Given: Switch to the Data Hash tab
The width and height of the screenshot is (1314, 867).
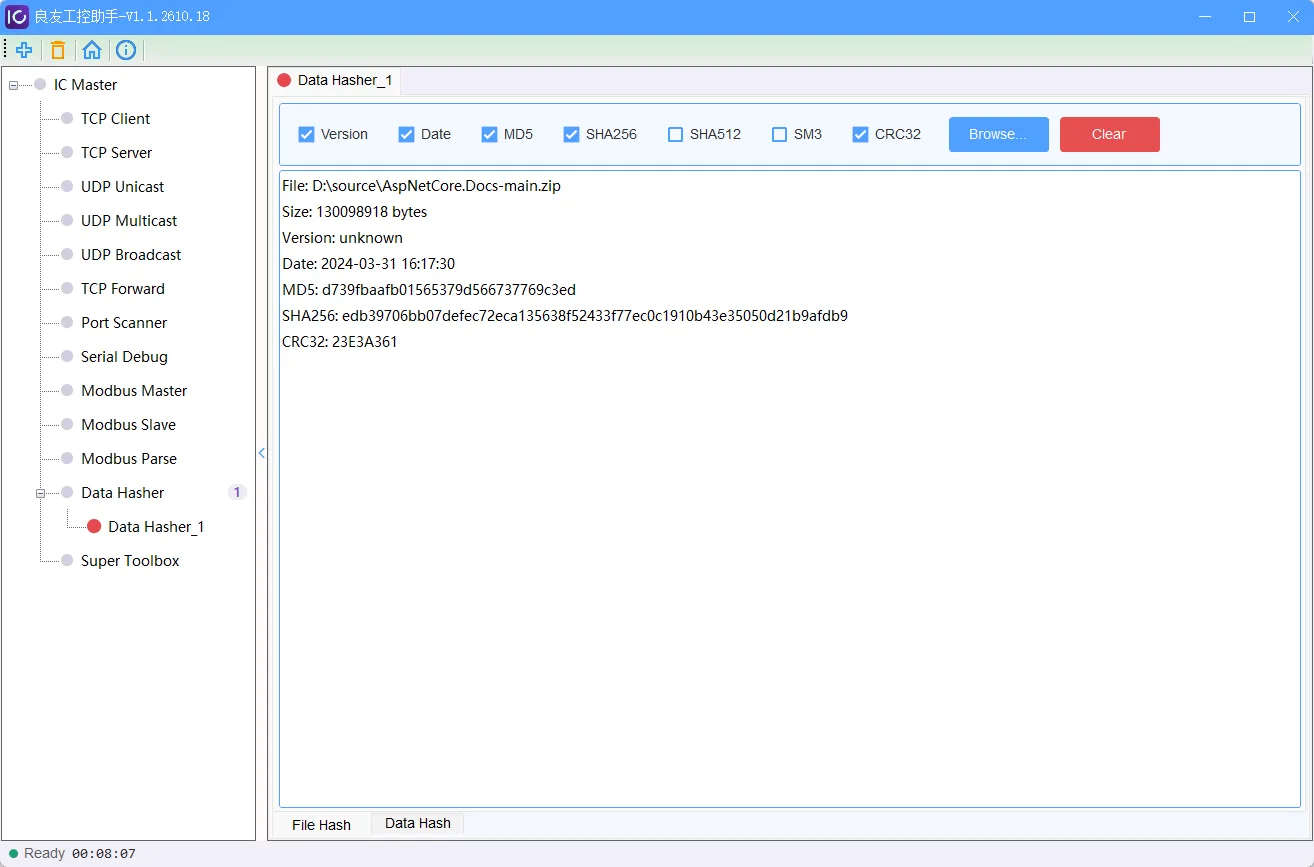Looking at the screenshot, I should pyautogui.click(x=418, y=824).
